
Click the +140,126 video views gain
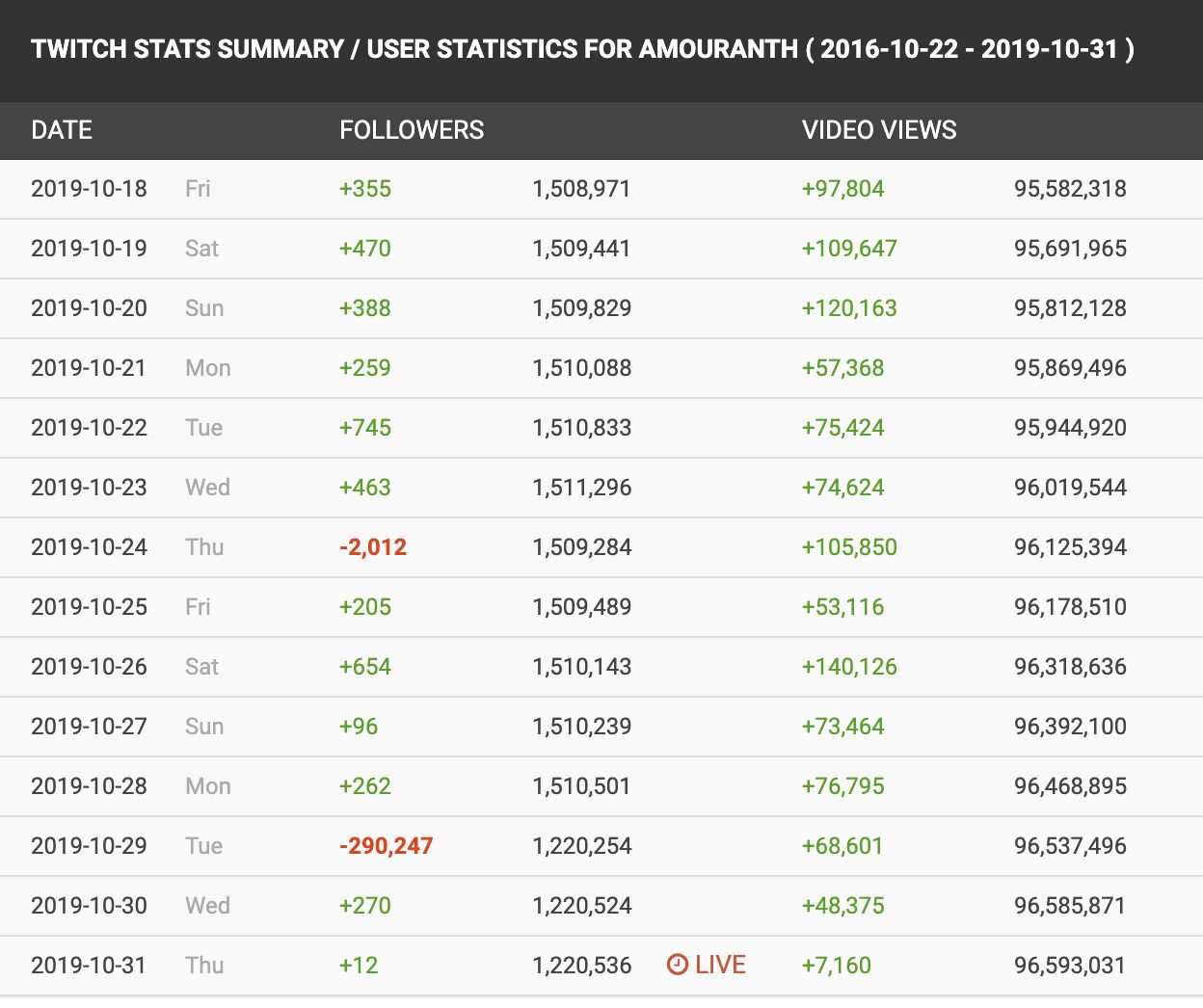(x=849, y=667)
